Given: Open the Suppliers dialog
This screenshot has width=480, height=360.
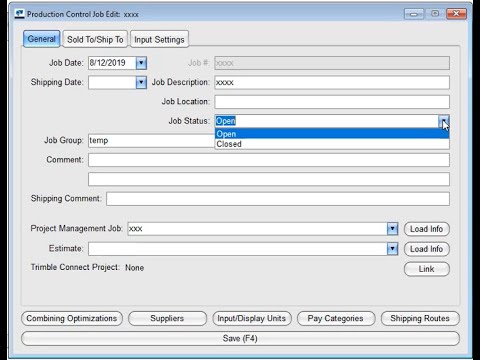Looking at the screenshot, I should point(167,318).
